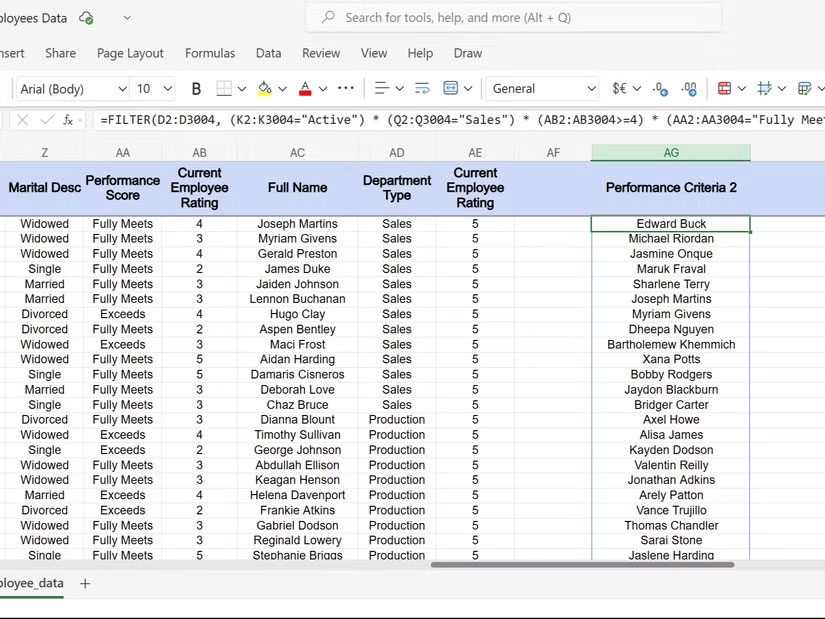Open the font size dropdown

click(x=167, y=89)
